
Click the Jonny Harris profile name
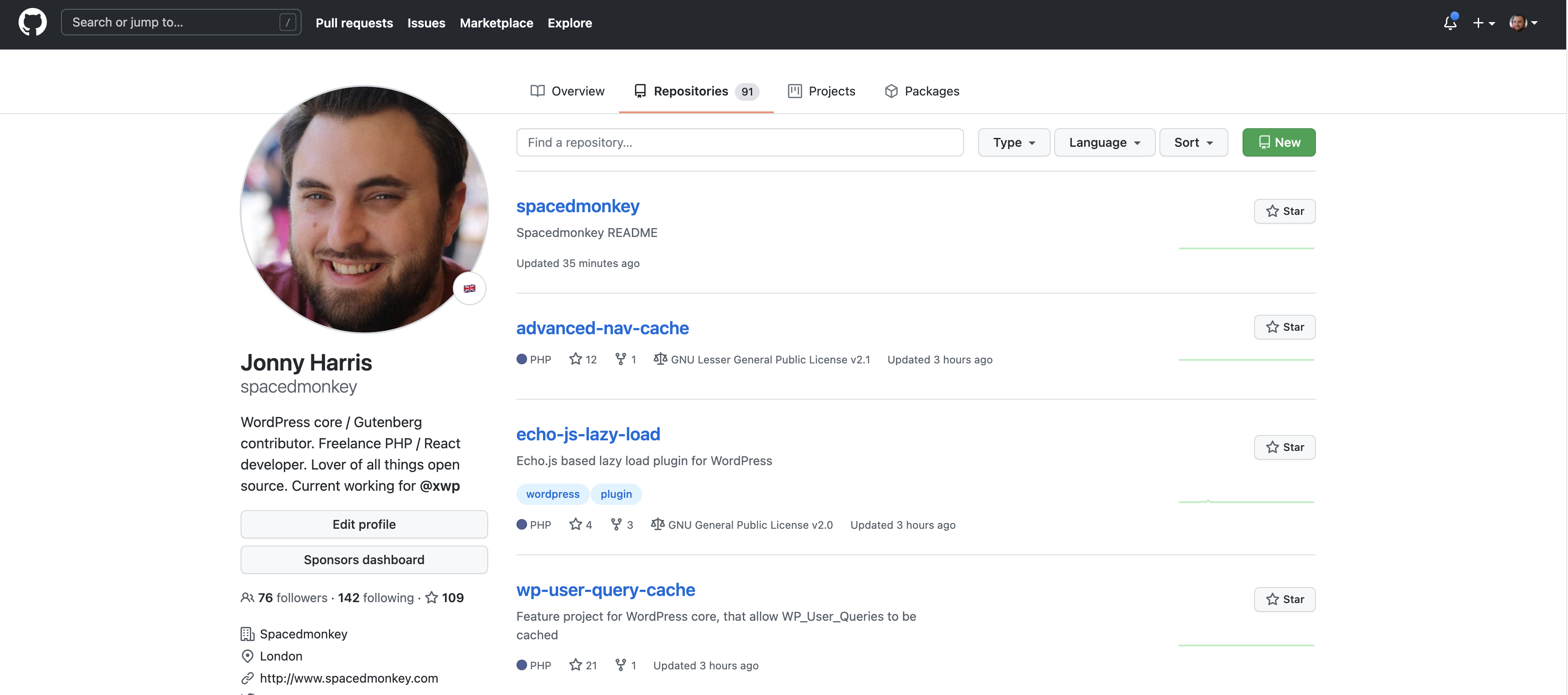coord(306,363)
